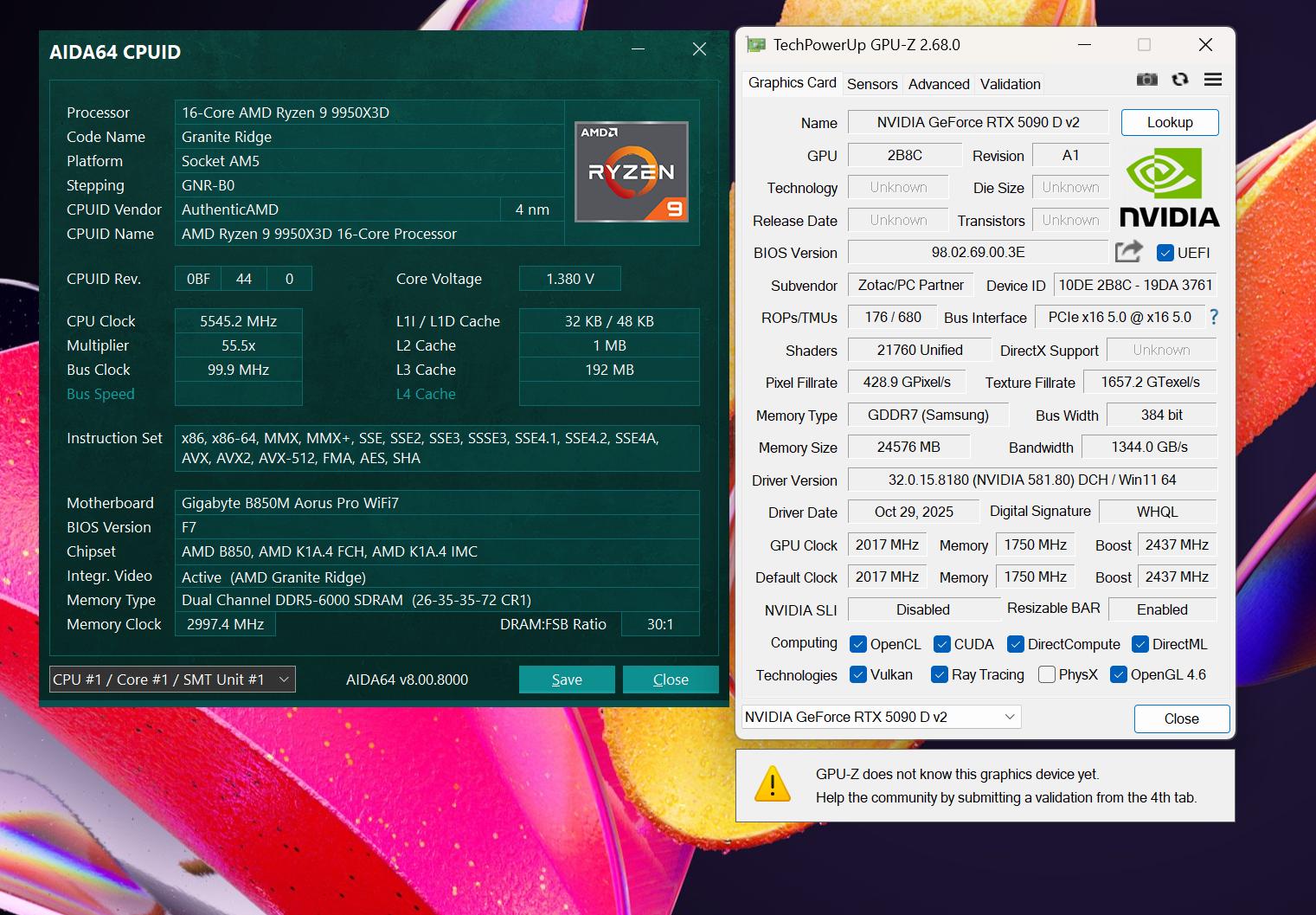The image size is (1316, 915).
Task: Click the warning triangle in GPU-Z notice
Action: point(773,785)
